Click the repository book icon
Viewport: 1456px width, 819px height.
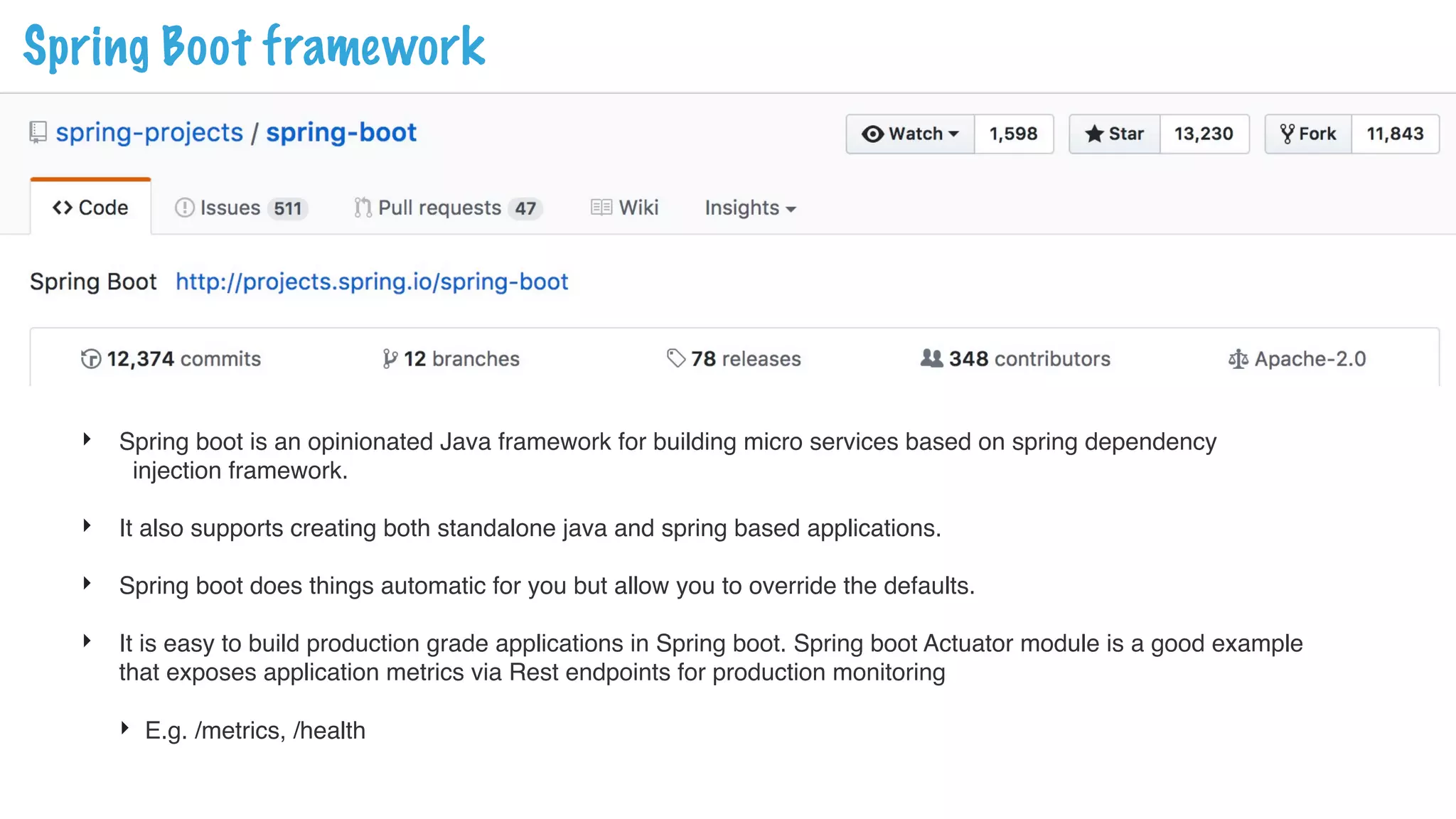coord(38,132)
